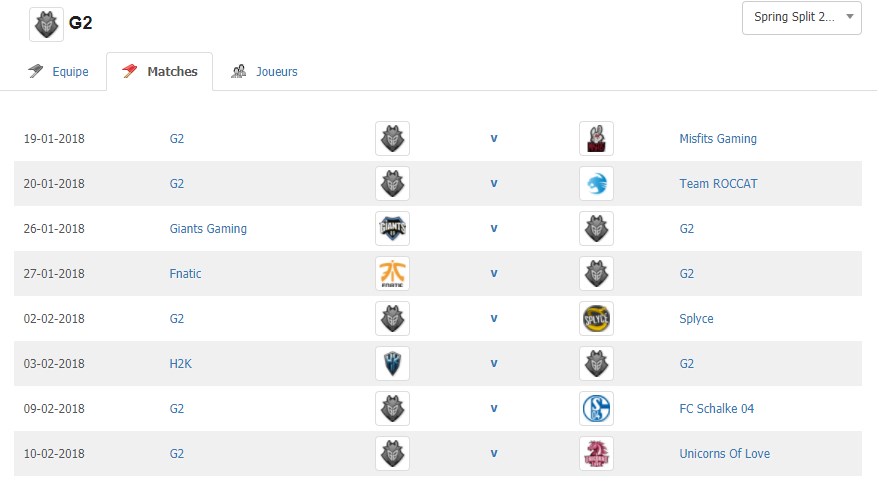Click the Unicorns Of Love logo

[596, 454]
